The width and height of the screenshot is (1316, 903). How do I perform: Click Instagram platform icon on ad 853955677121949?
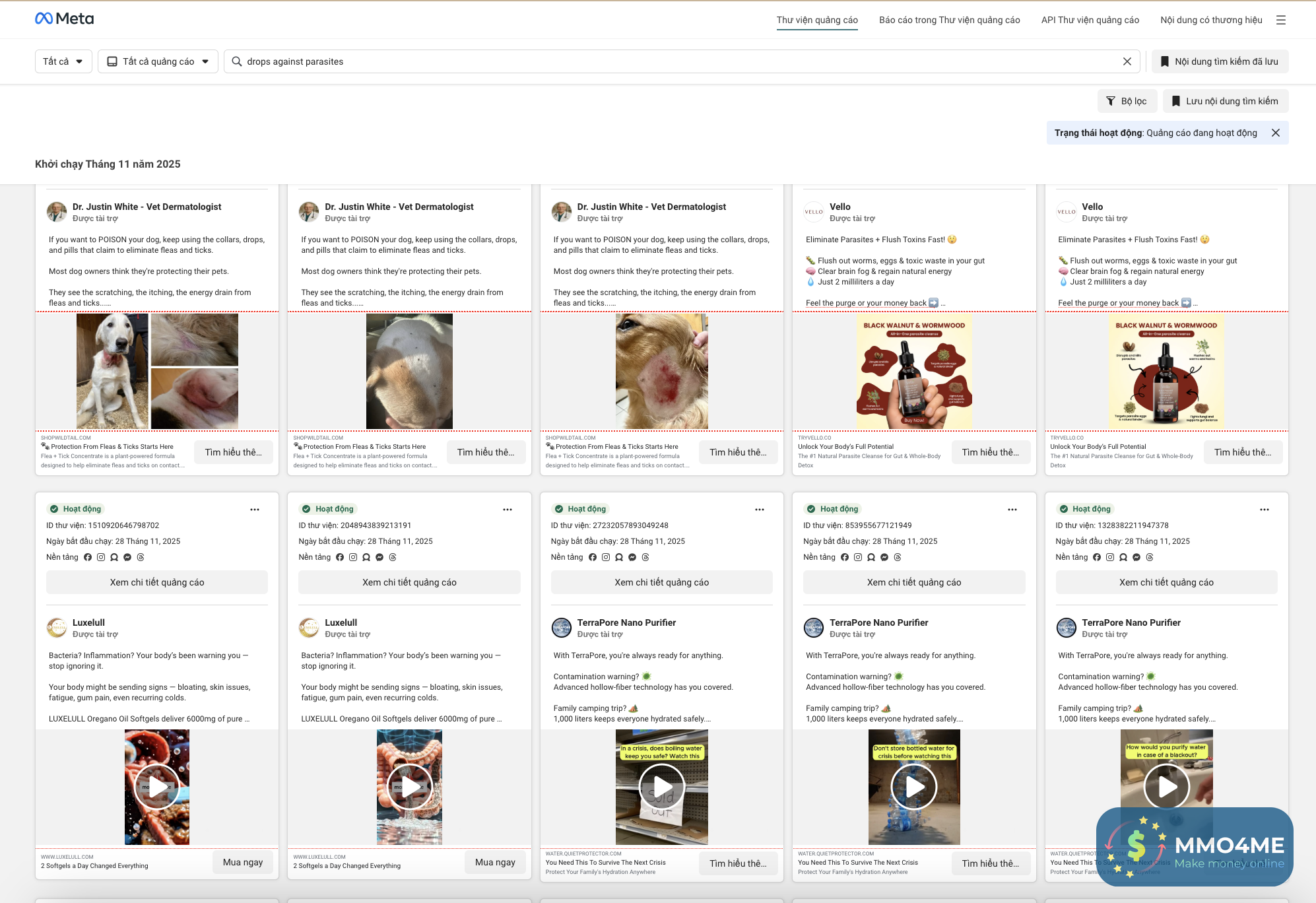pyautogui.click(x=858, y=557)
